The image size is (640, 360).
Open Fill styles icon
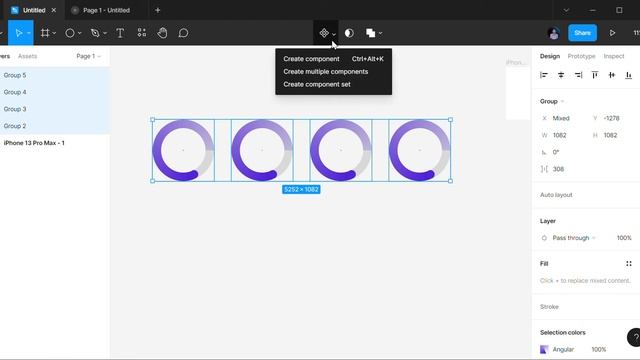coord(629,264)
